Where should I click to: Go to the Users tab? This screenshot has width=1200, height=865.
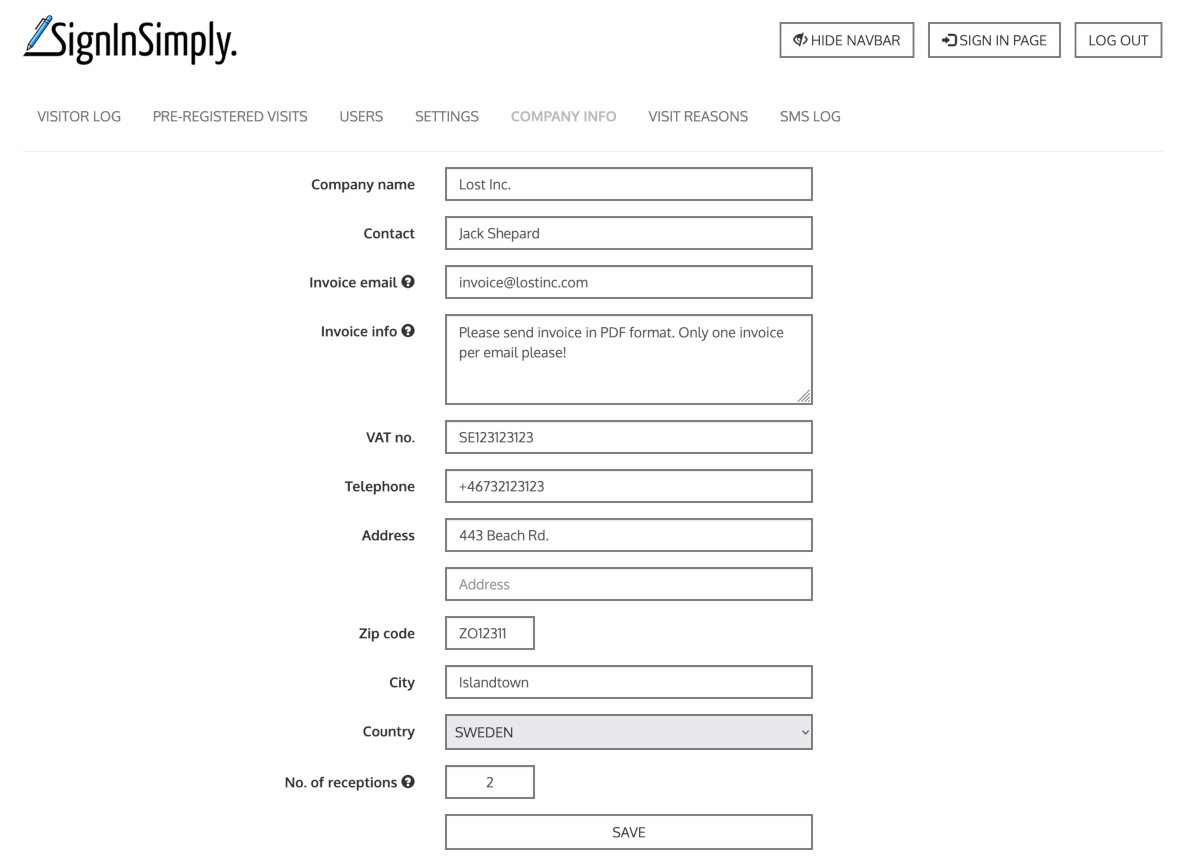pos(361,116)
